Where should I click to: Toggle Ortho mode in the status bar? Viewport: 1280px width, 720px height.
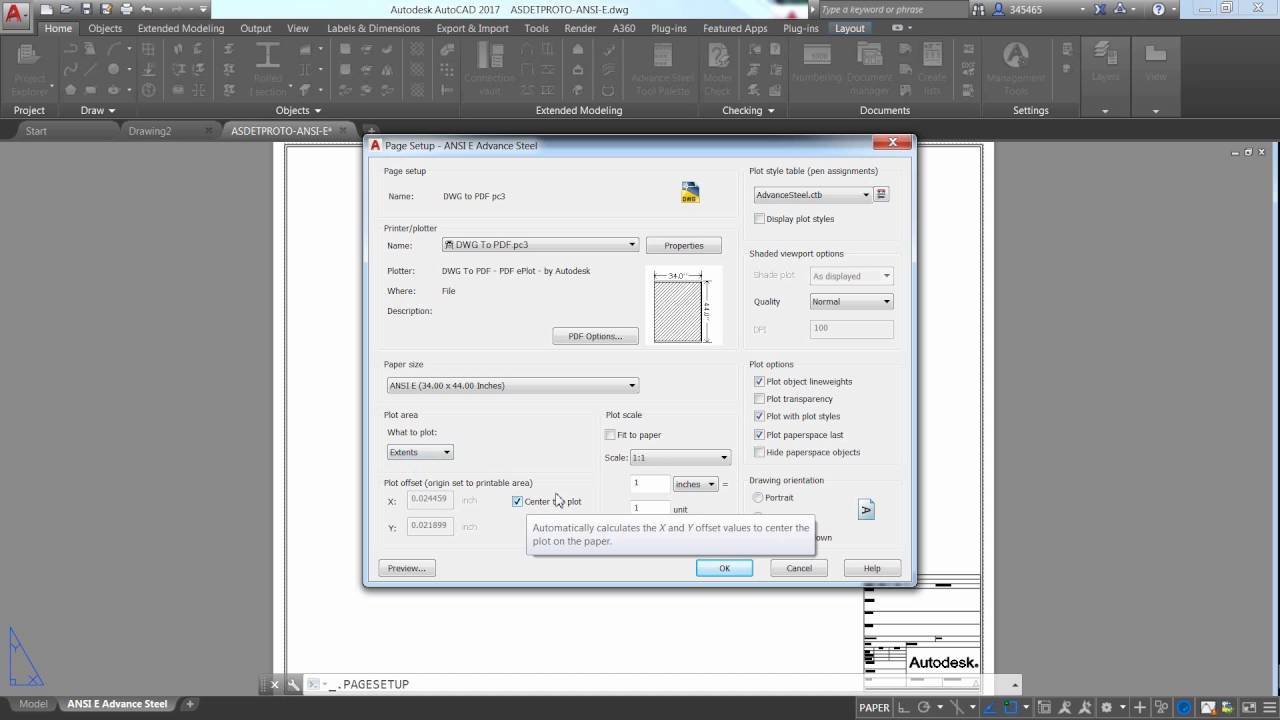(x=904, y=707)
